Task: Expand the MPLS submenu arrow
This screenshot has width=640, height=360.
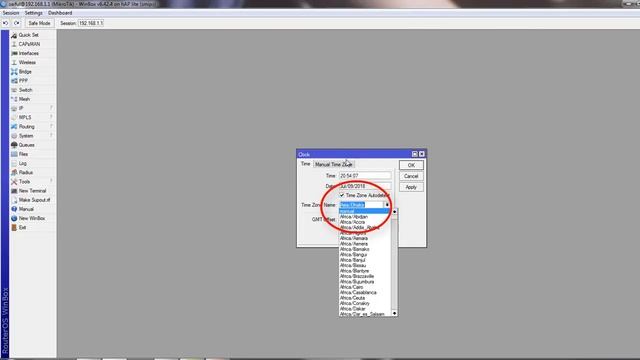Action: (51, 117)
